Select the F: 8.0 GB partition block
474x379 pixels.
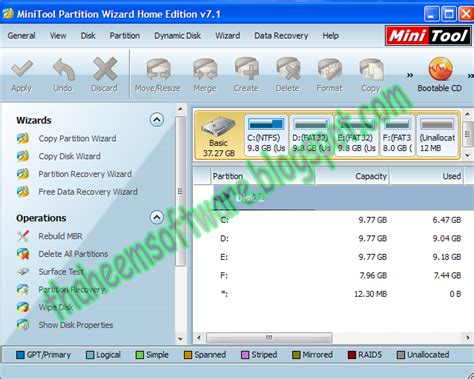[397, 136]
